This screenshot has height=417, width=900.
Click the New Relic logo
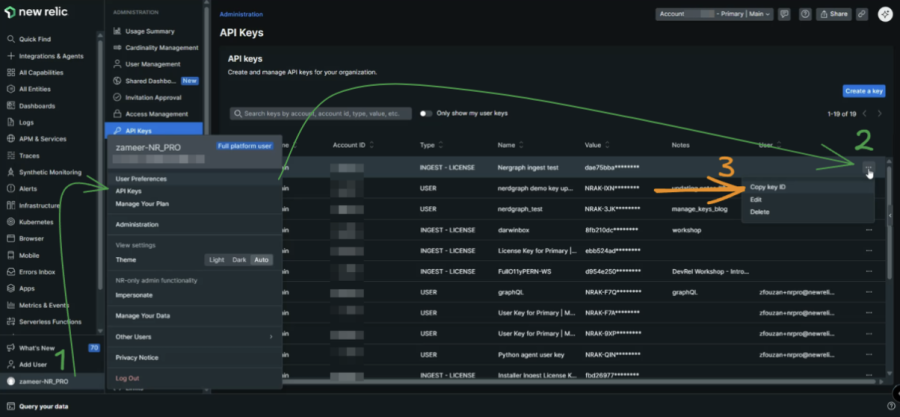pos(36,12)
